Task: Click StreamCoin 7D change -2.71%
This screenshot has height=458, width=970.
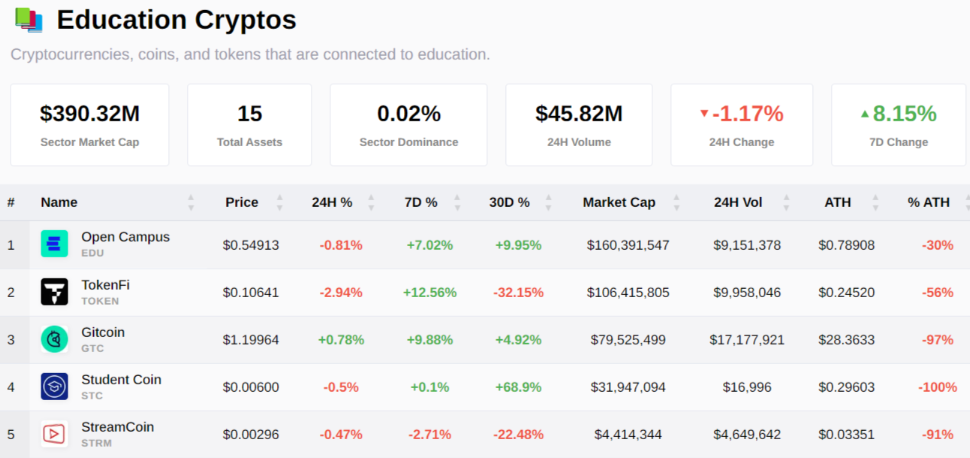Action: point(430,434)
